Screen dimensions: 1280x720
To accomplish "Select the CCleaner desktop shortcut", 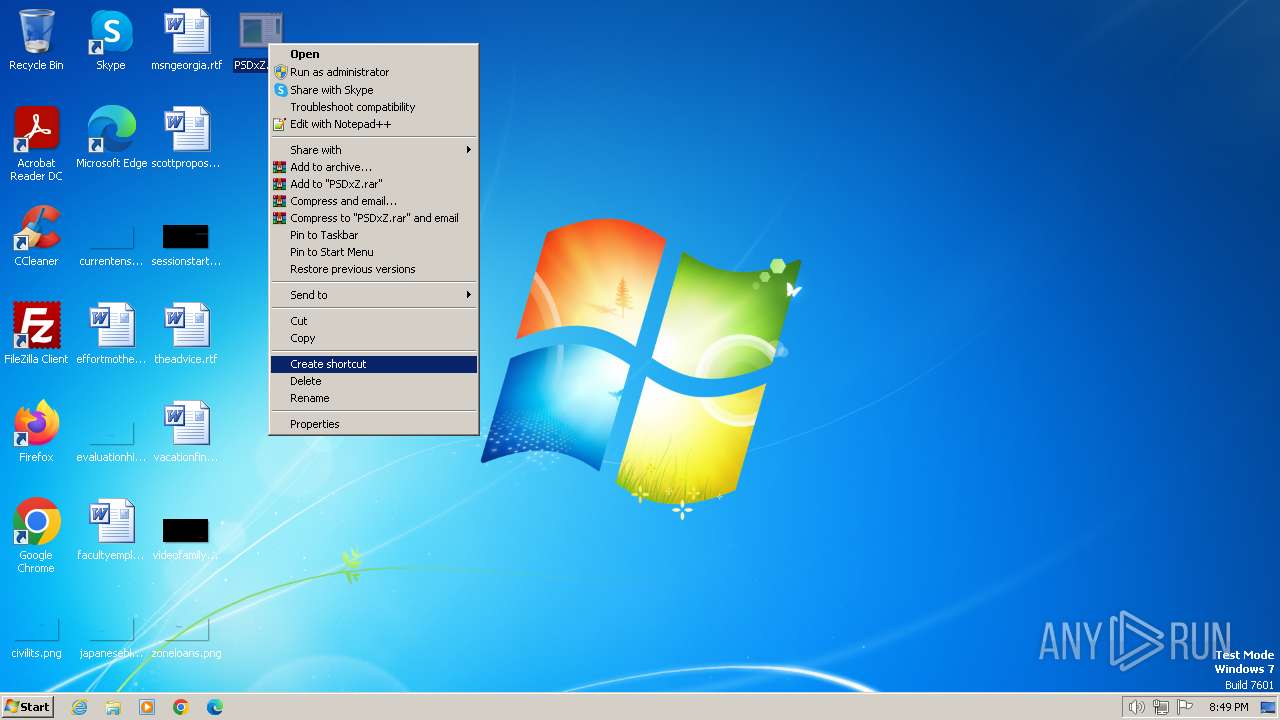I will [x=36, y=236].
